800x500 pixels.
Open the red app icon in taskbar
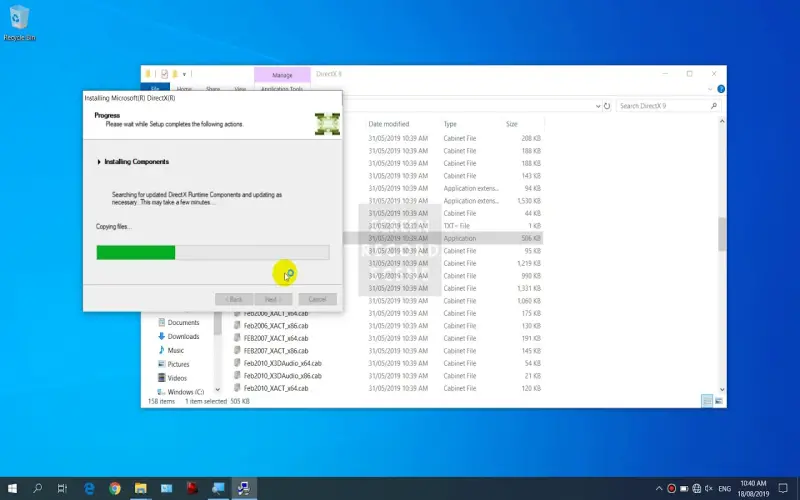[x=192, y=488]
